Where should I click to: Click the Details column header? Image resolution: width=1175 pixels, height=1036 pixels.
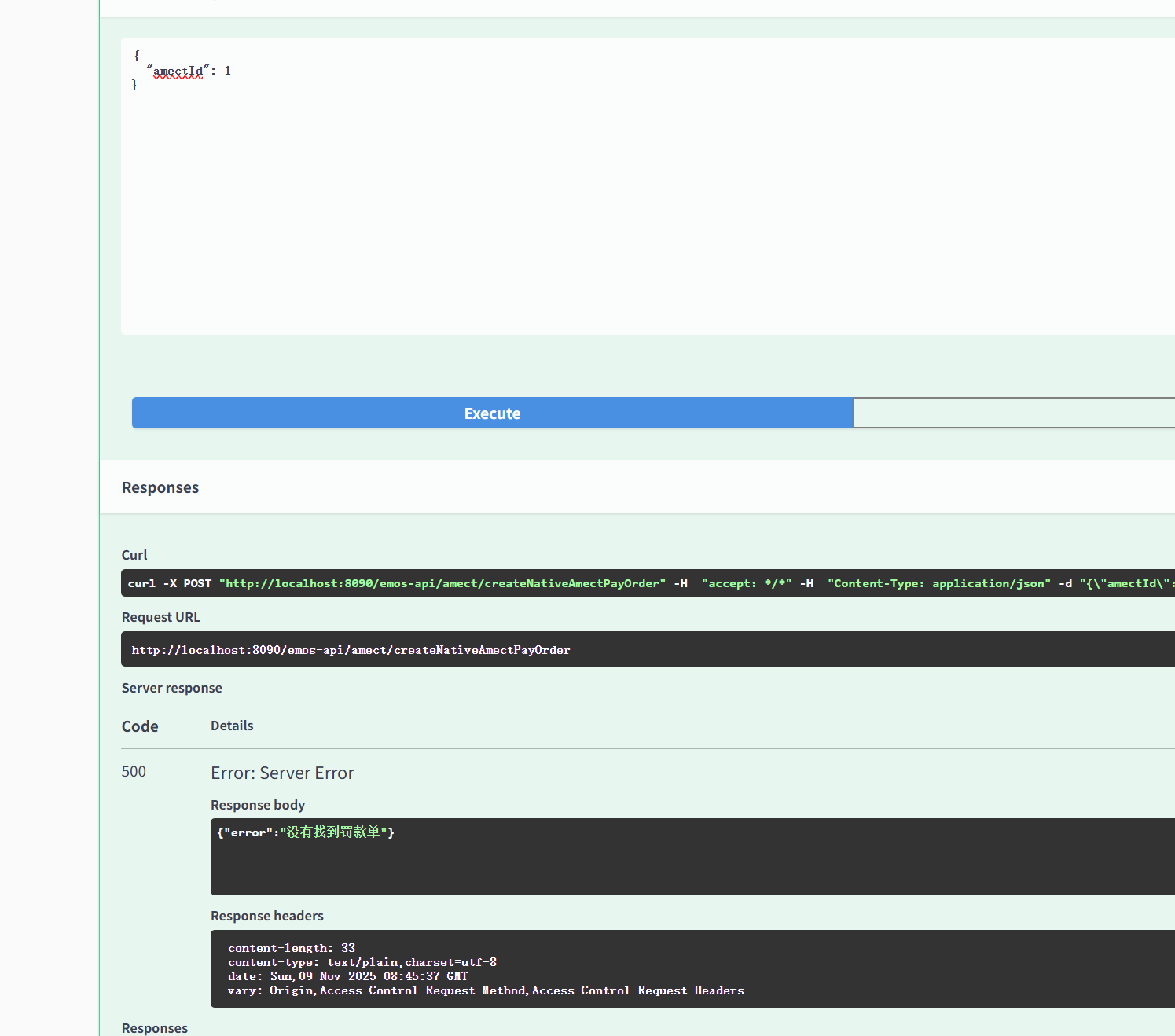click(232, 726)
